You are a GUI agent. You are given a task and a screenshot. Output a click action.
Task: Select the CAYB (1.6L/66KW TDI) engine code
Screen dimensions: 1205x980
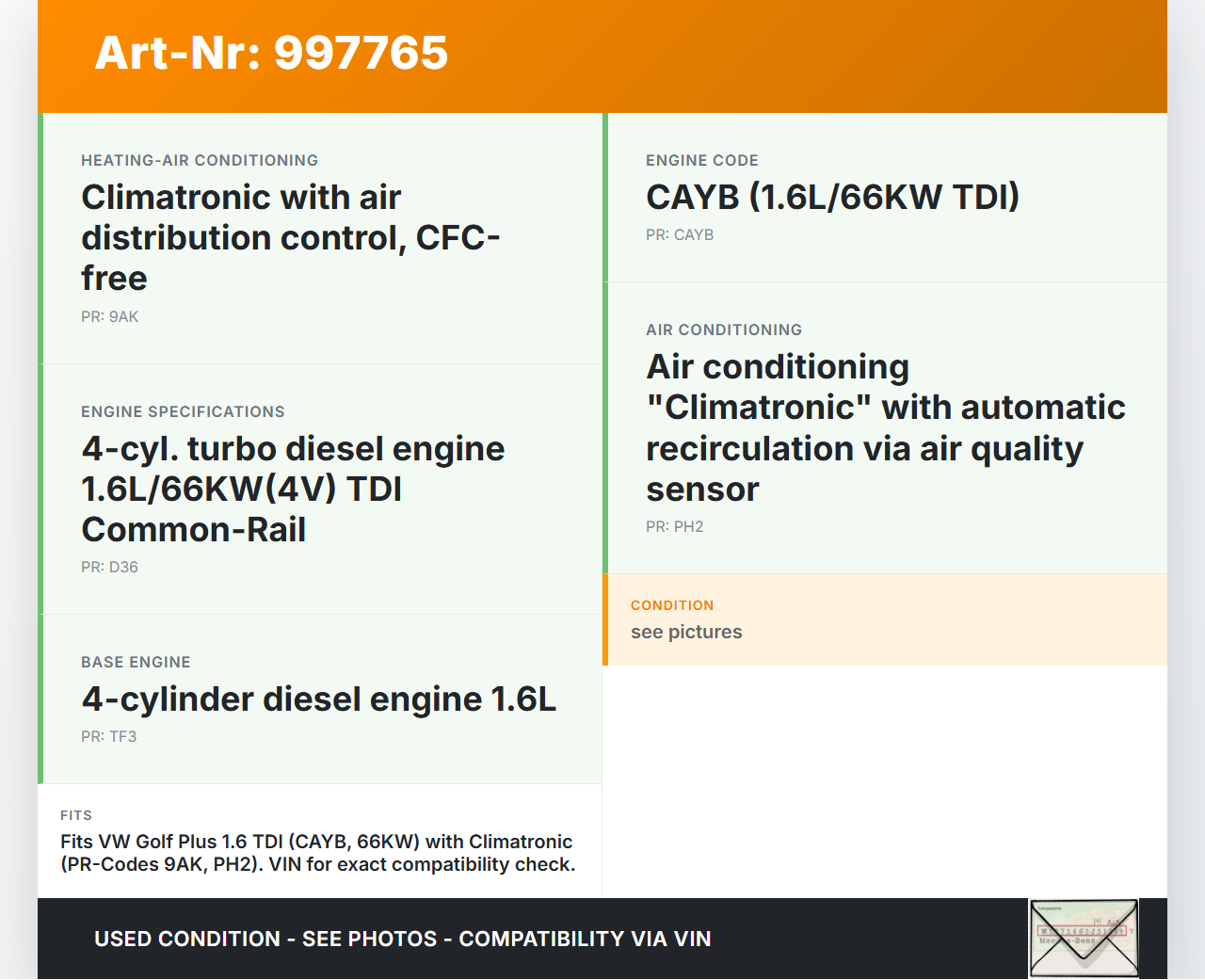(x=832, y=198)
